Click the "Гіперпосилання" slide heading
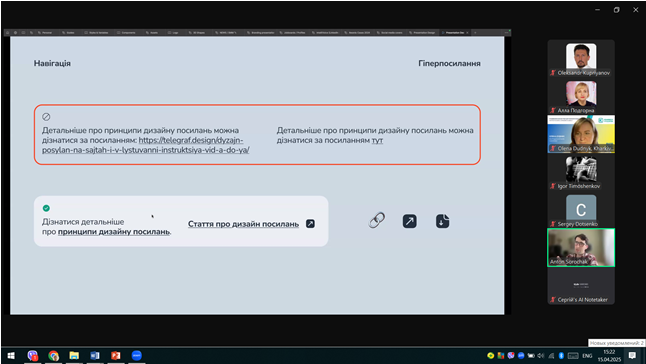This screenshot has height=364, width=646. tap(449, 63)
